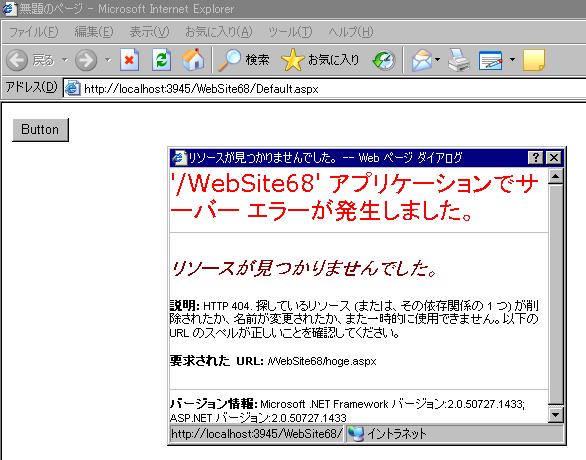Screen dimensions: 586x460
Task: Click the 説明 HTTP 404 description text
Action: coord(354,319)
